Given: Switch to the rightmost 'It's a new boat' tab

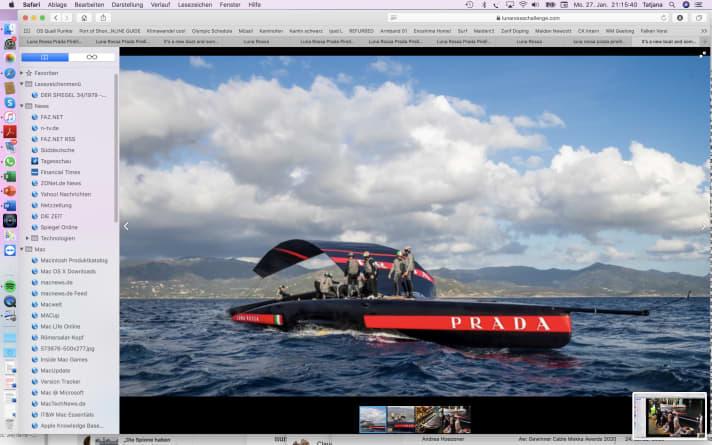Looking at the screenshot, I should coord(666,41).
